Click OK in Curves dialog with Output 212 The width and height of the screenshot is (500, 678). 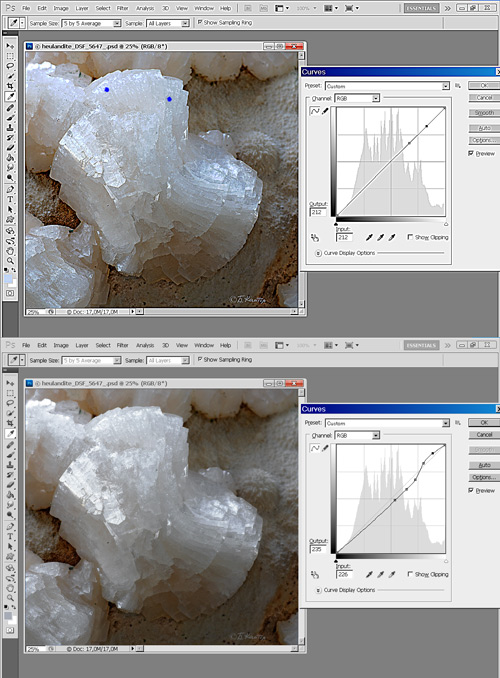pos(484,86)
